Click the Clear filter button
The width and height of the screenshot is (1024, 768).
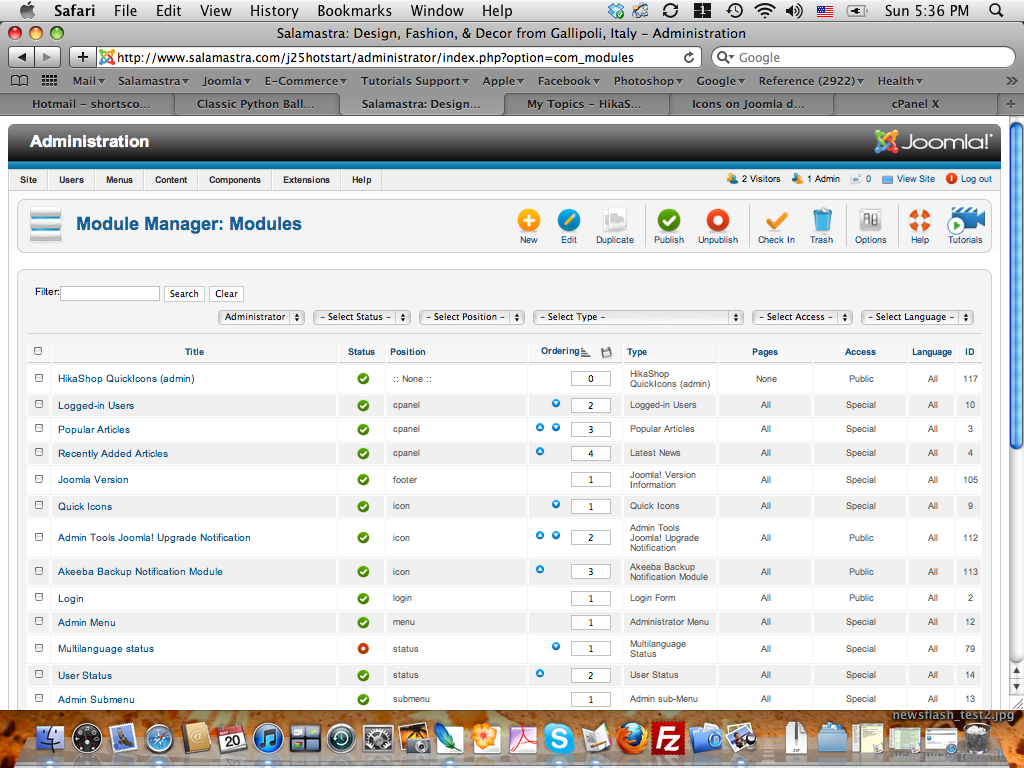(x=227, y=294)
